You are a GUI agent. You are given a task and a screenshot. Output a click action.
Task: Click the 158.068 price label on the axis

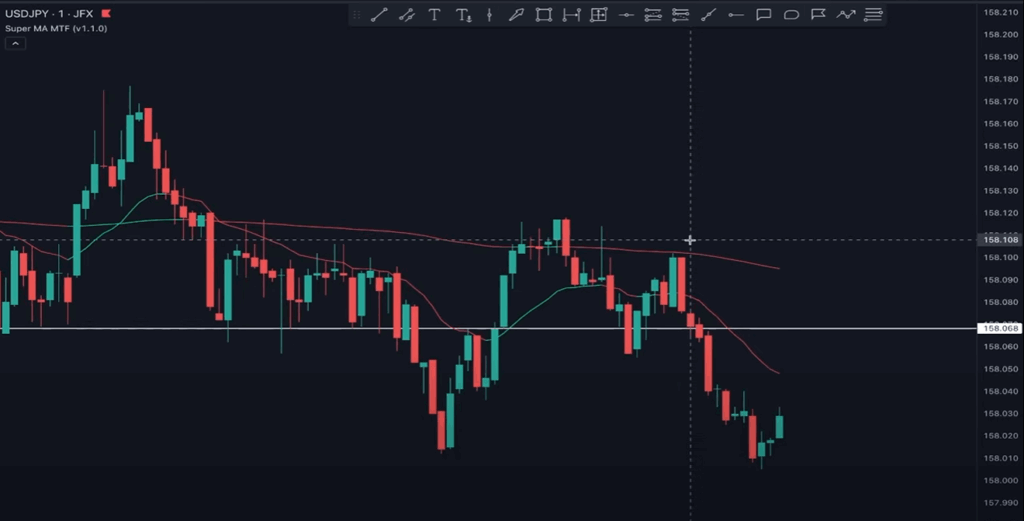point(999,328)
